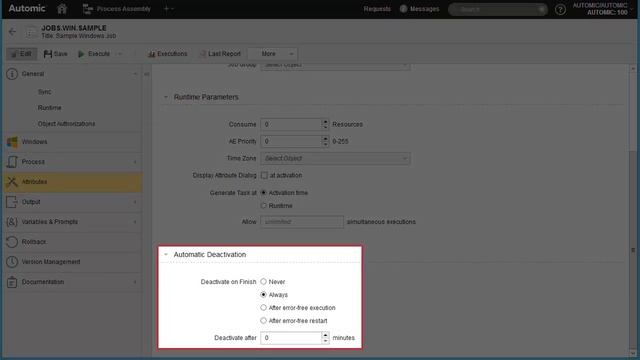Open Messages in the top bar
This screenshot has height=360, width=640.
coord(419,9)
